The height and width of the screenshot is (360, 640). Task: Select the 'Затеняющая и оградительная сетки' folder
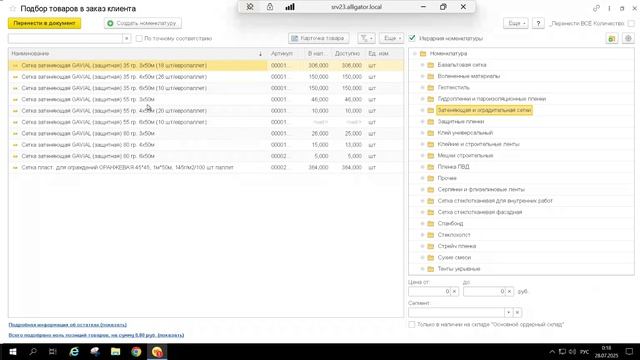484,110
